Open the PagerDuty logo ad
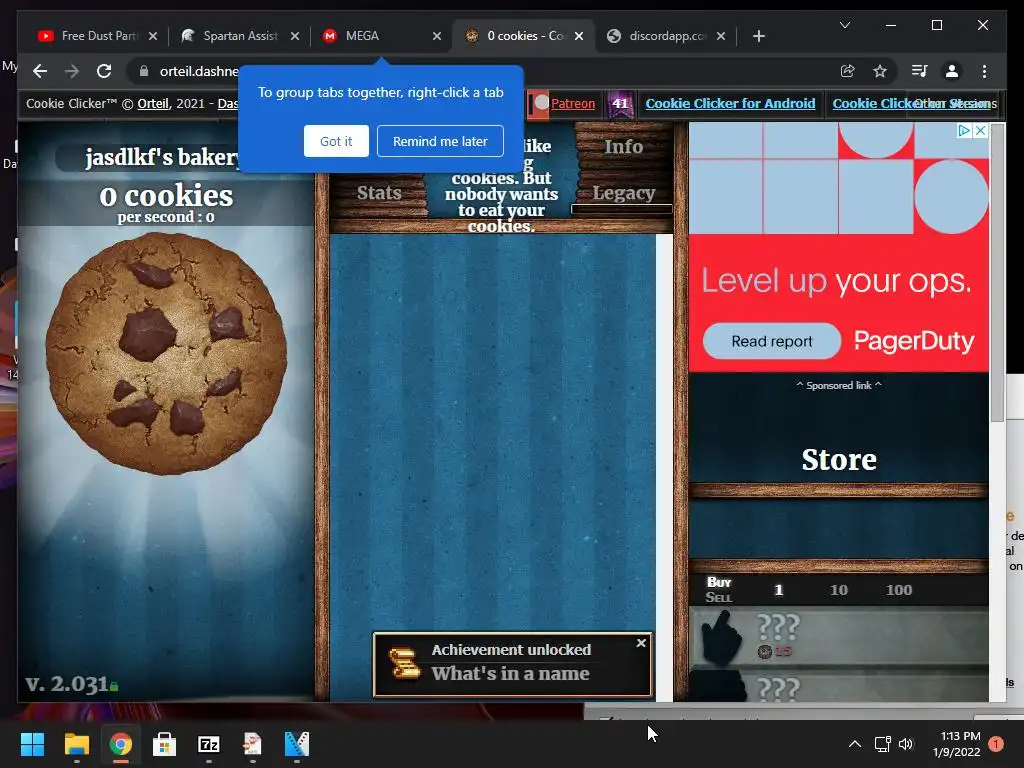The width and height of the screenshot is (1024, 768). click(914, 341)
